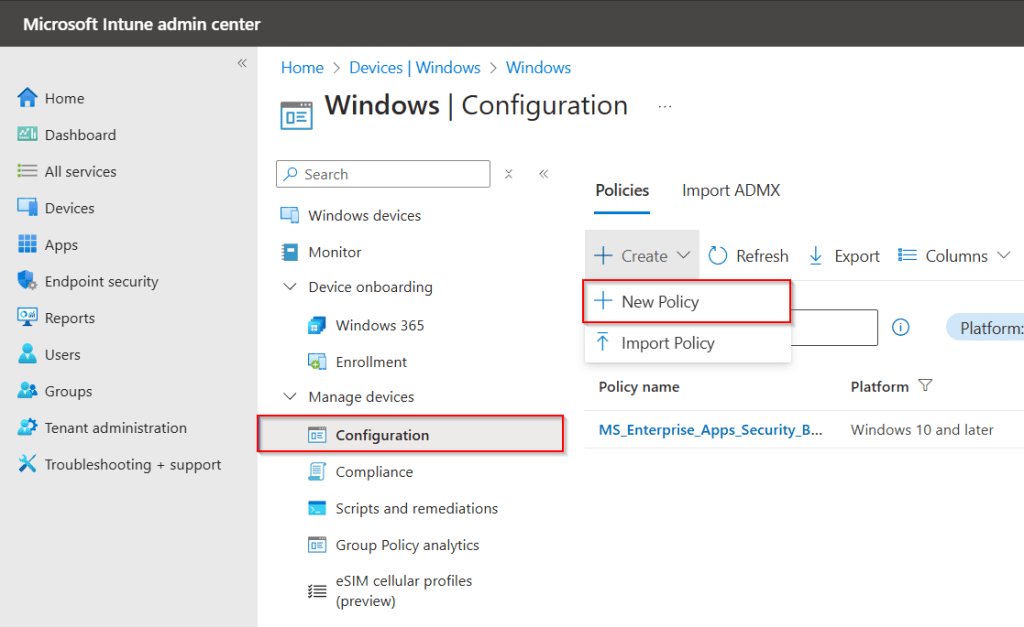
Task: Switch to the Import ADMX tab
Action: tap(731, 190)
